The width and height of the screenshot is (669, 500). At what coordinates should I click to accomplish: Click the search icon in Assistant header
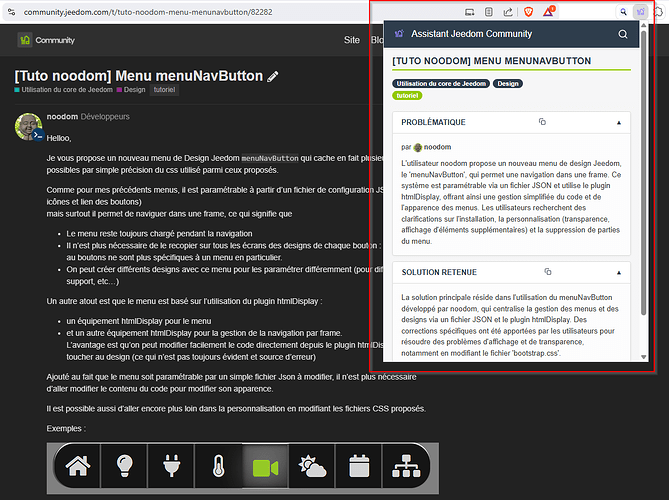(x=623, y=34)
